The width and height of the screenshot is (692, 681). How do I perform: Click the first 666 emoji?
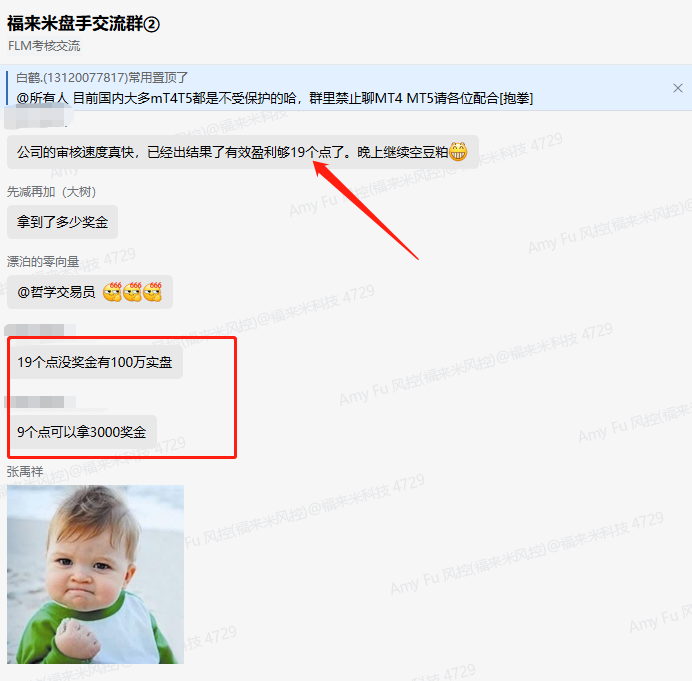[112, 292]
